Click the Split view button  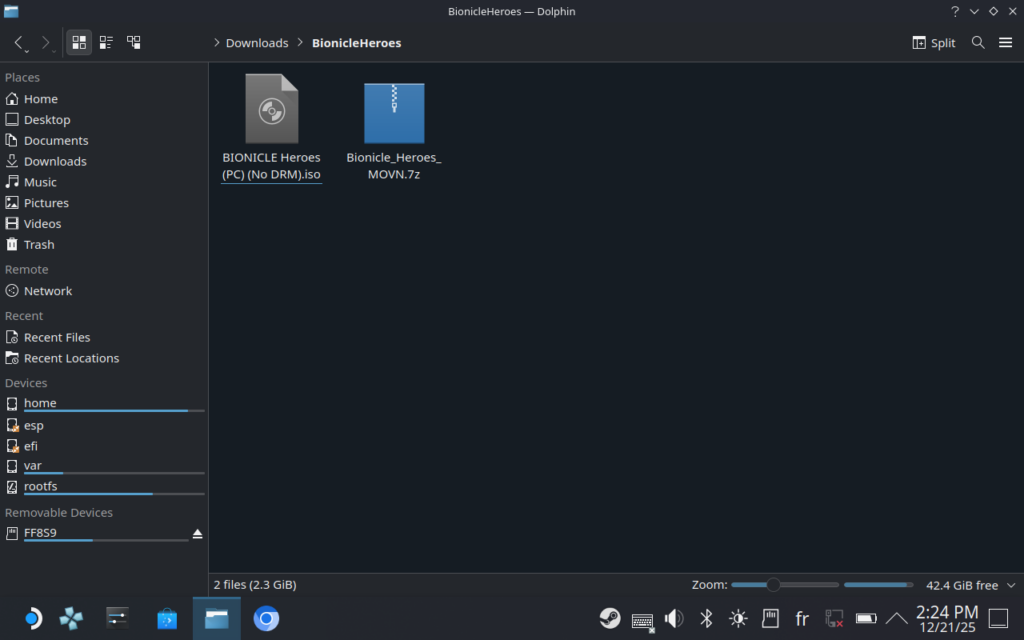tap(934, 43)
